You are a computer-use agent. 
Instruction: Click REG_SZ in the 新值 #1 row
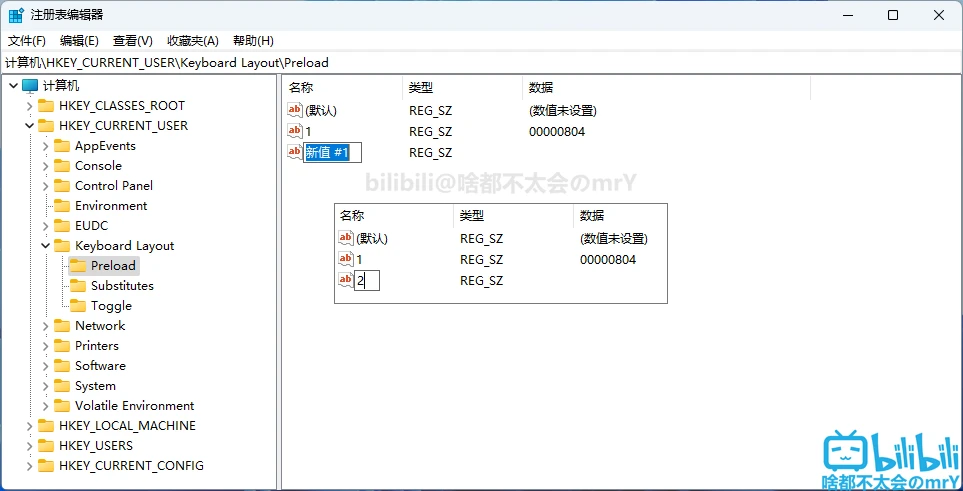coord(431,152)
